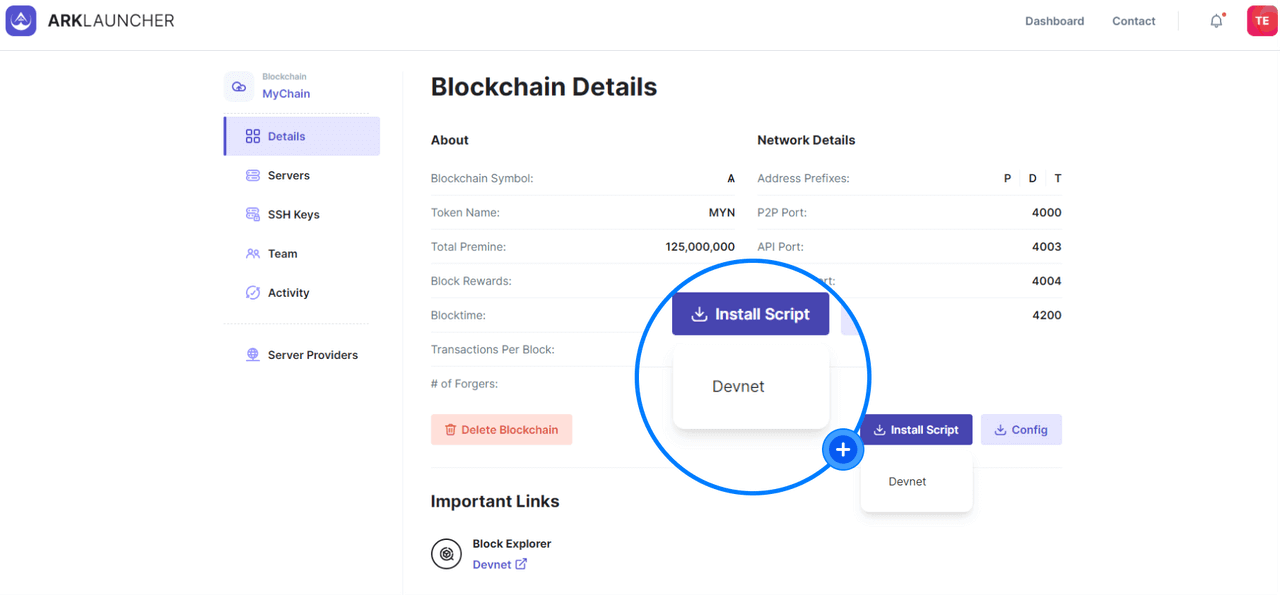Image resolution: width=1280 pixels, height=595 pixels.
Task: Click the blue plus magnifier icon
Action: tap(843, 450)
